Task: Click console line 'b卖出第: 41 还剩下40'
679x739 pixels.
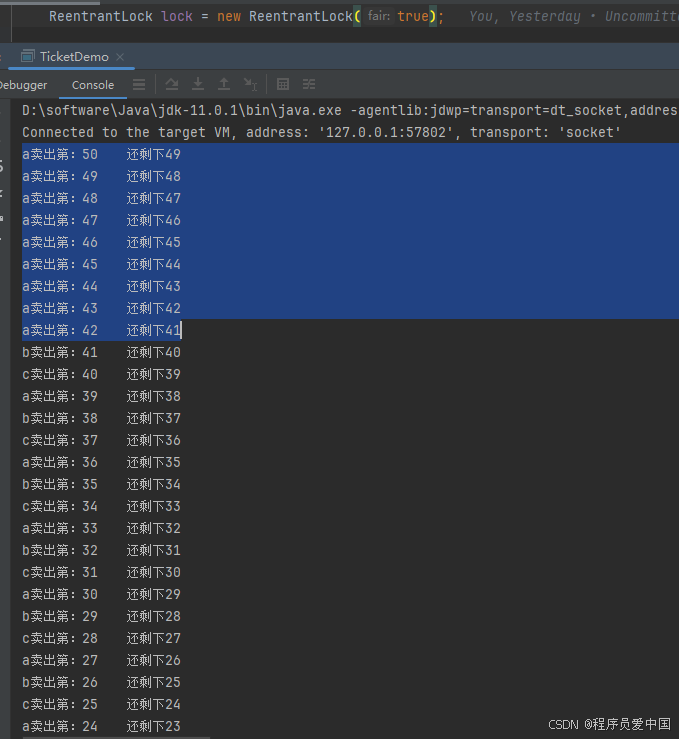Action: [x=101, y=353]
